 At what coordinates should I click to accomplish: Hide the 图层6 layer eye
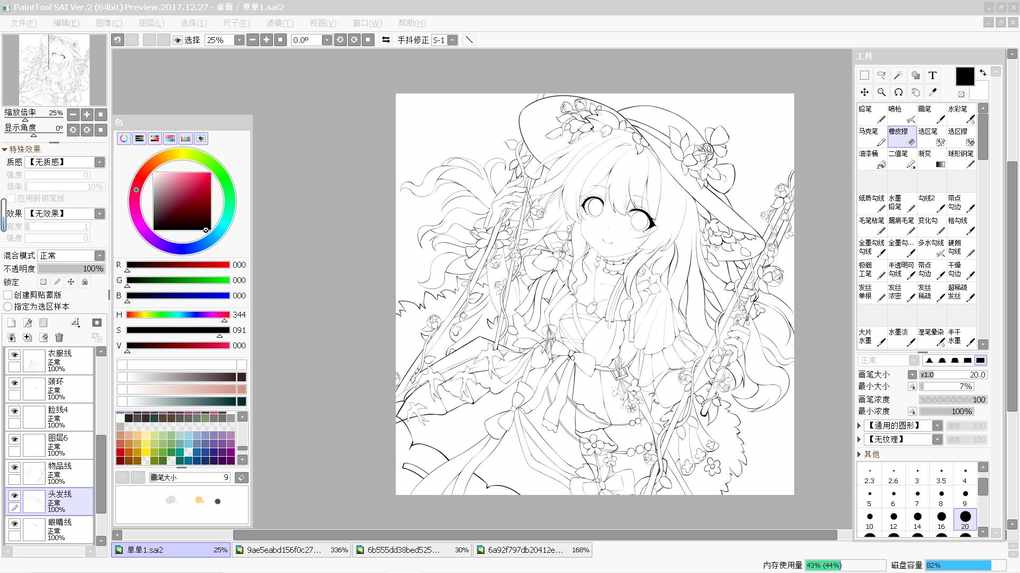click(x=14, y=439)
